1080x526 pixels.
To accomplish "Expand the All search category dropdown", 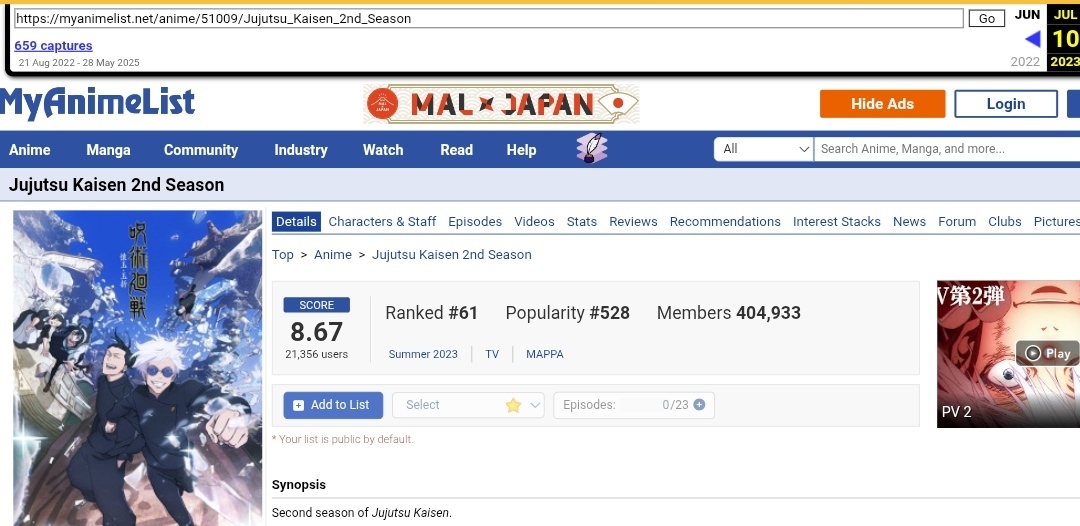I will pos(765,149).
